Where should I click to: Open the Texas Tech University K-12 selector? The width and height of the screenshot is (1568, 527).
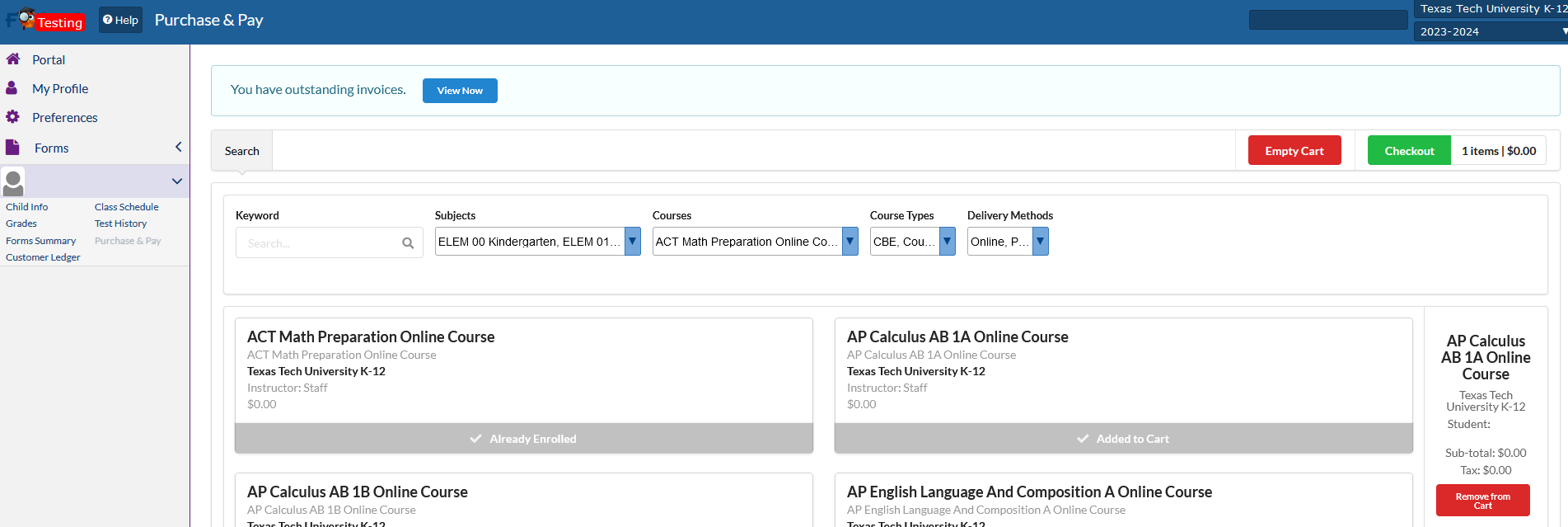pos(1491,9)
